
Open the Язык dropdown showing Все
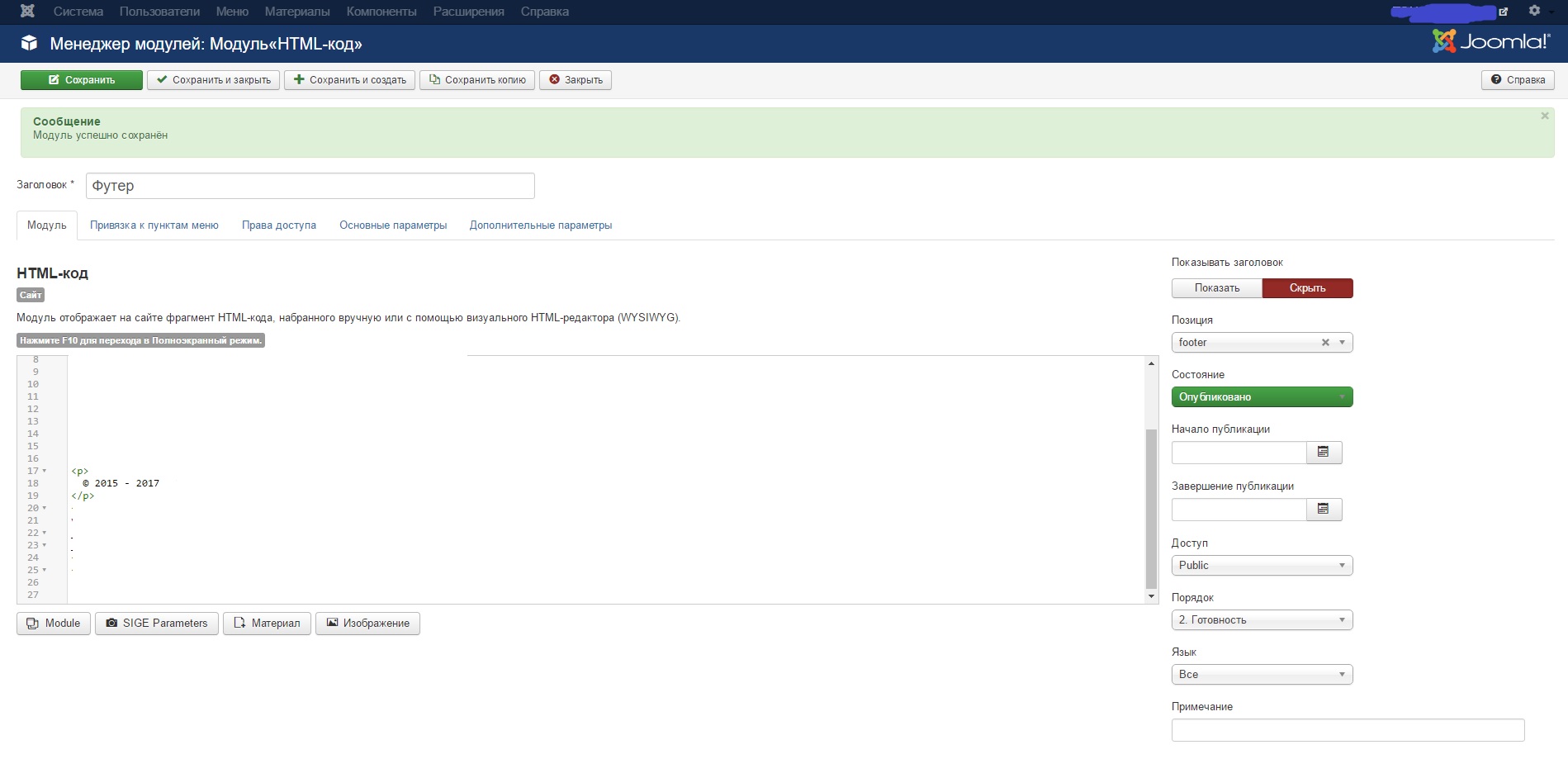(1262, 675)
